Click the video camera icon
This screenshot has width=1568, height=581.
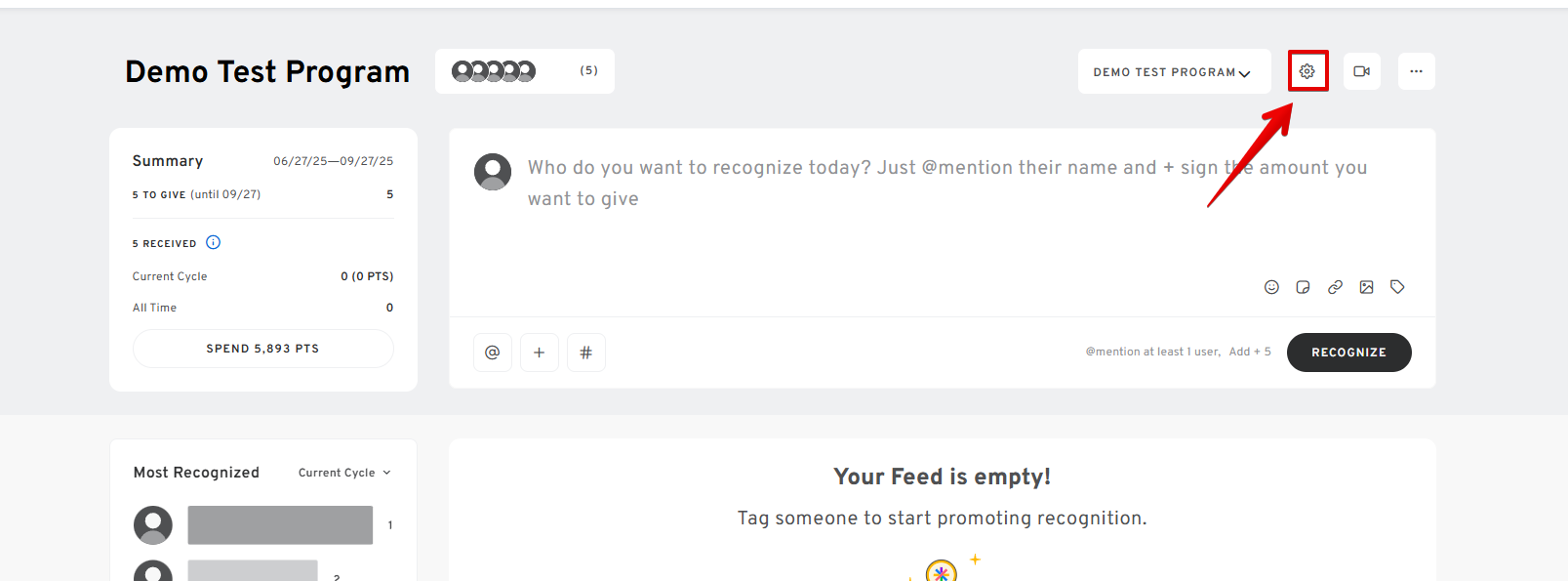pyautogui.click(x=1362, y=71)
